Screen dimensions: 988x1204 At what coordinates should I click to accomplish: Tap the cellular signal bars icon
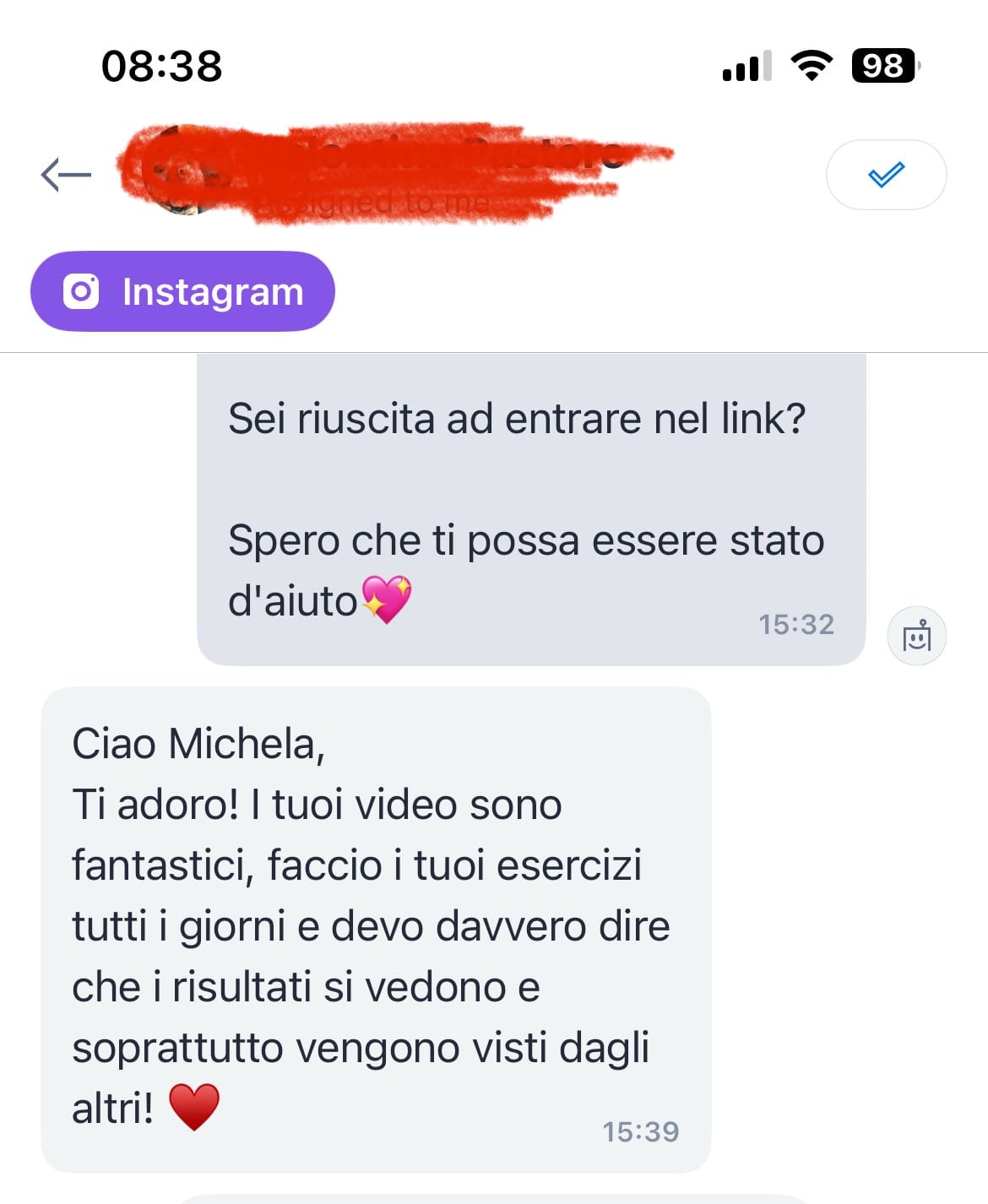pyautogui.click(x=747, y=66)
